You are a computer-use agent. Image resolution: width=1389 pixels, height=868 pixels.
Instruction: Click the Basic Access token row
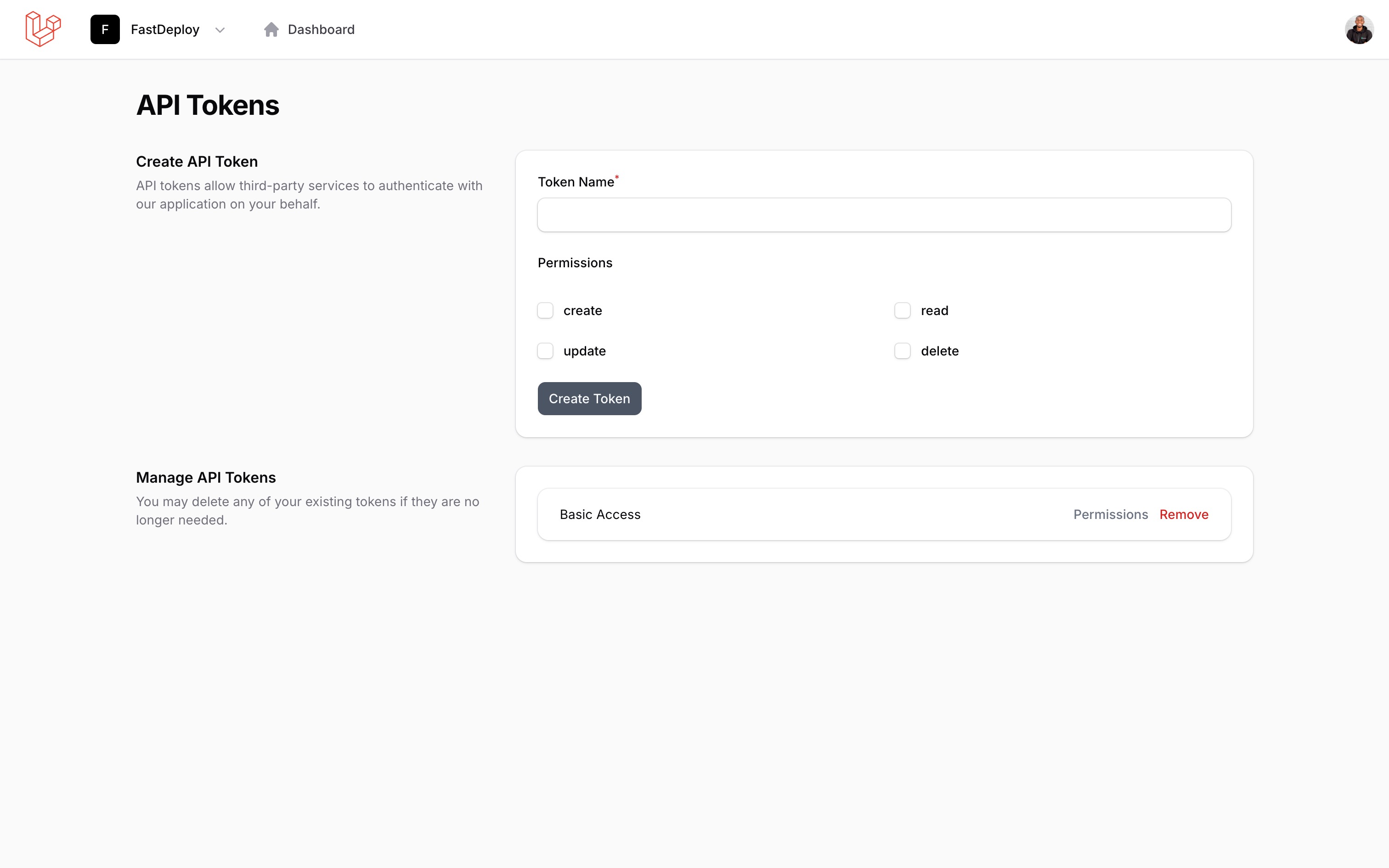[600, 514]
